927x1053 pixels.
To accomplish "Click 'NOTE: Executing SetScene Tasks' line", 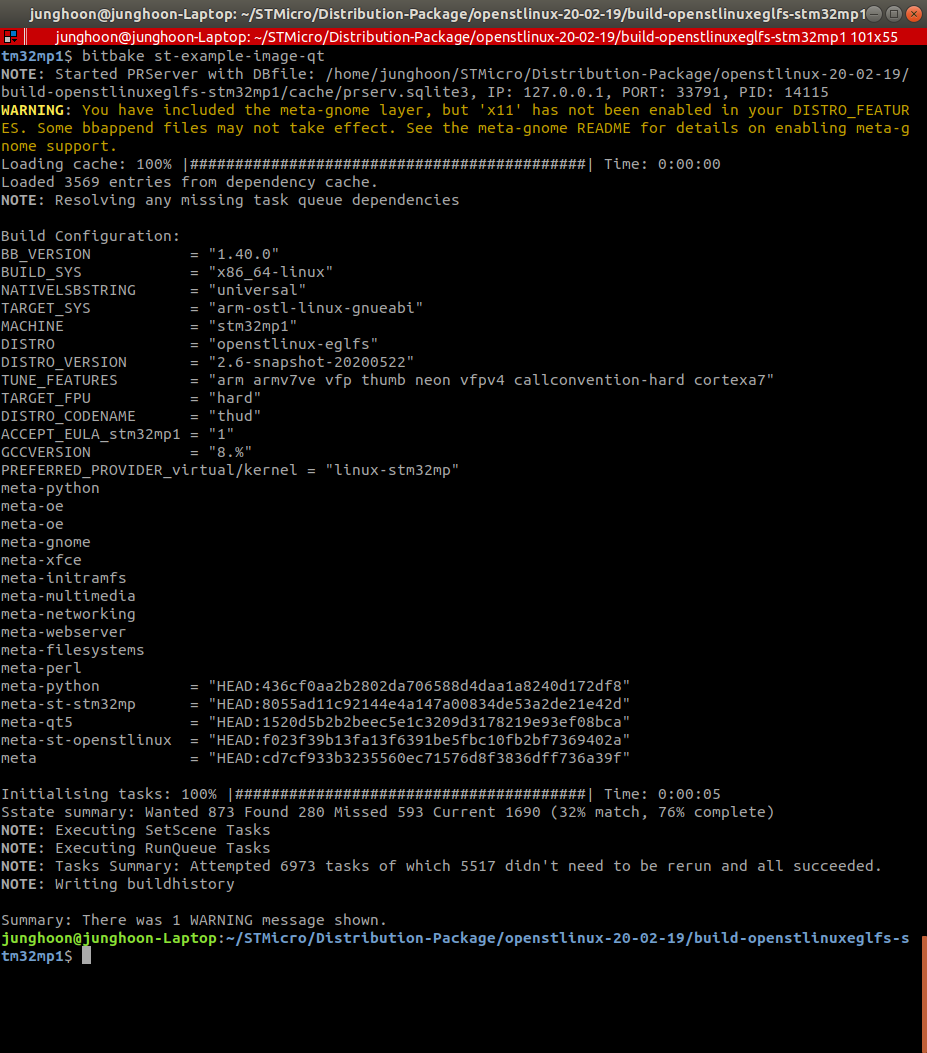I will (136, 831).
